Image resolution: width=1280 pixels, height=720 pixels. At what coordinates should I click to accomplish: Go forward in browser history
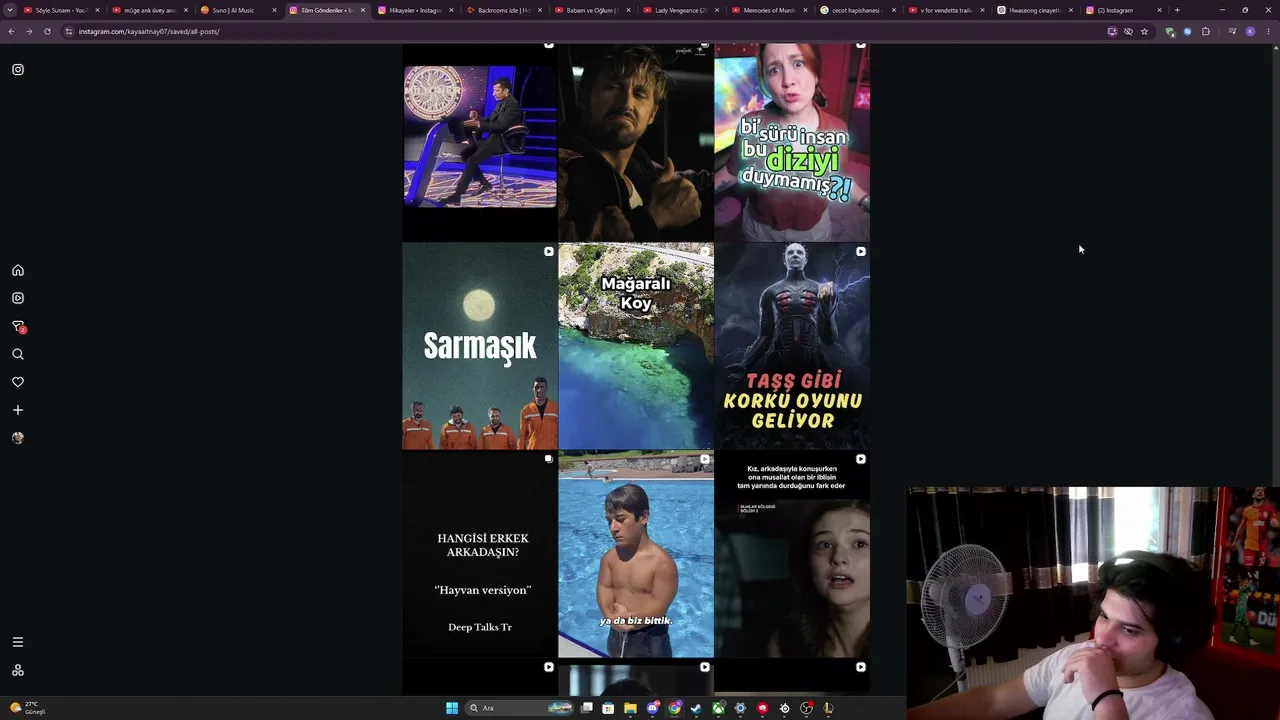(x=29, y=31)
